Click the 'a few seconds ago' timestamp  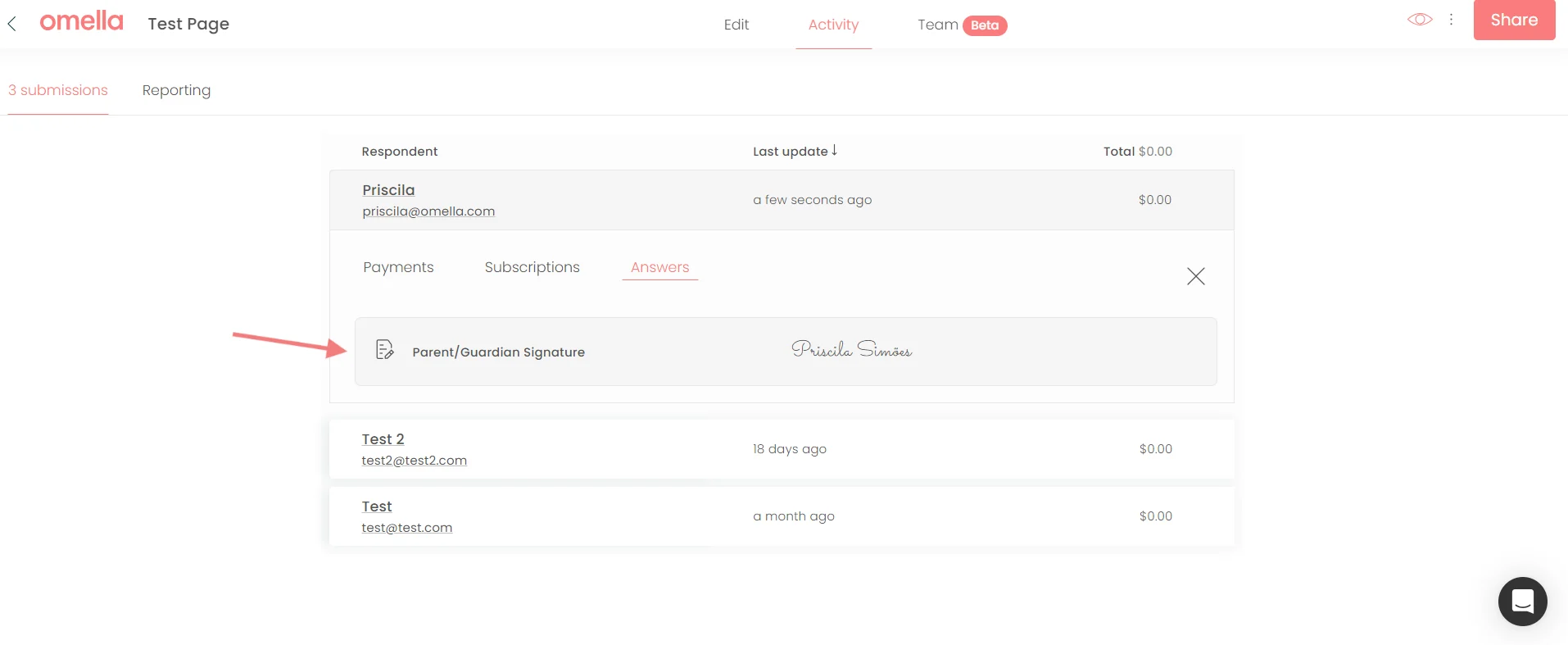coord(812,200)
